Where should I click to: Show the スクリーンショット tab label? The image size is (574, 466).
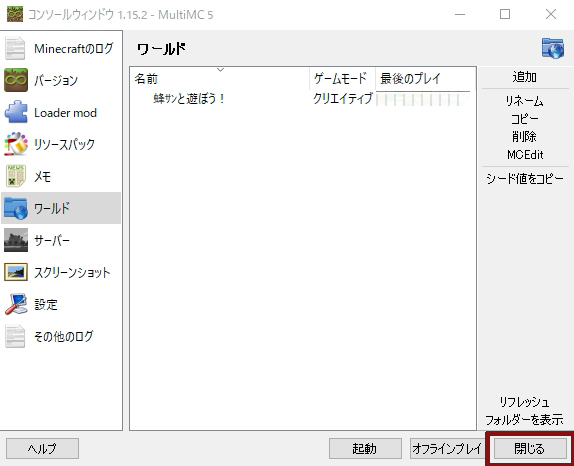click(72, 272)
